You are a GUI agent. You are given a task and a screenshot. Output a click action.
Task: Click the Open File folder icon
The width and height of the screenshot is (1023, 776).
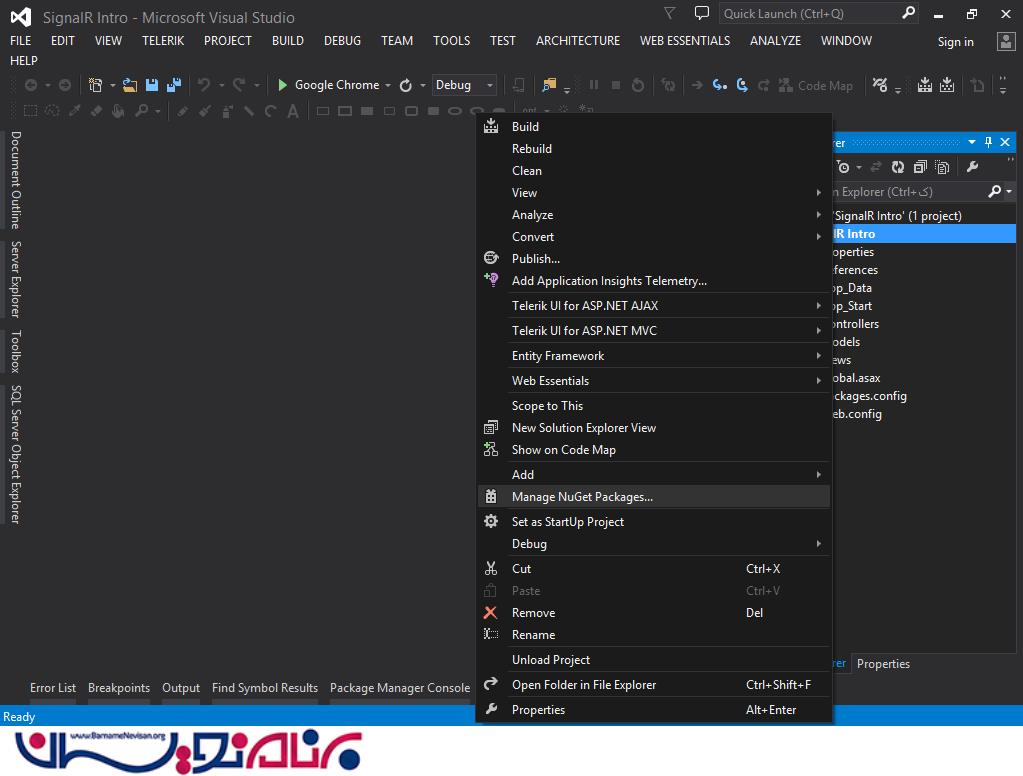tap(130, 85)
